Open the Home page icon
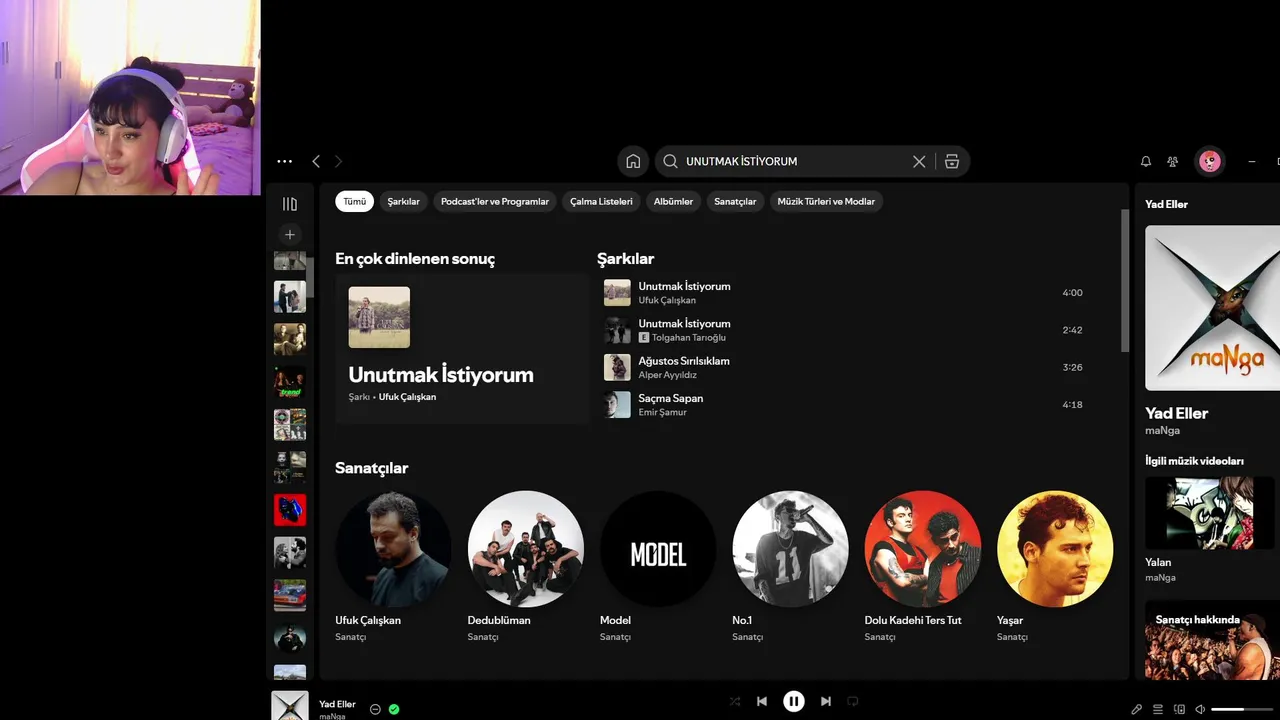This screenshot has width=1280, height=720. click(633, 161)
